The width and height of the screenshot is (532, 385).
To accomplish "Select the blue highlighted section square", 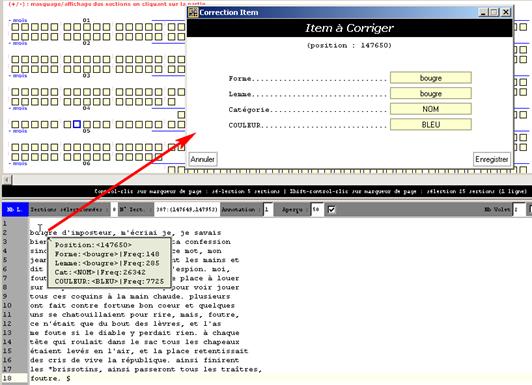I will (x=77, y=124).
